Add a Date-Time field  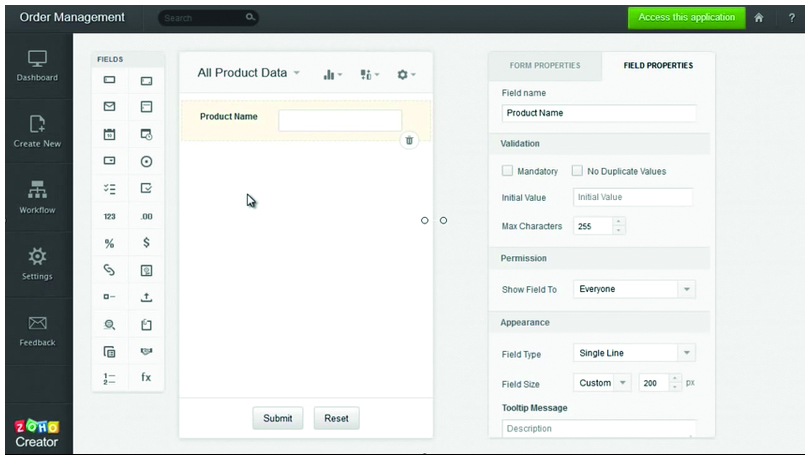tap(146, 134)
